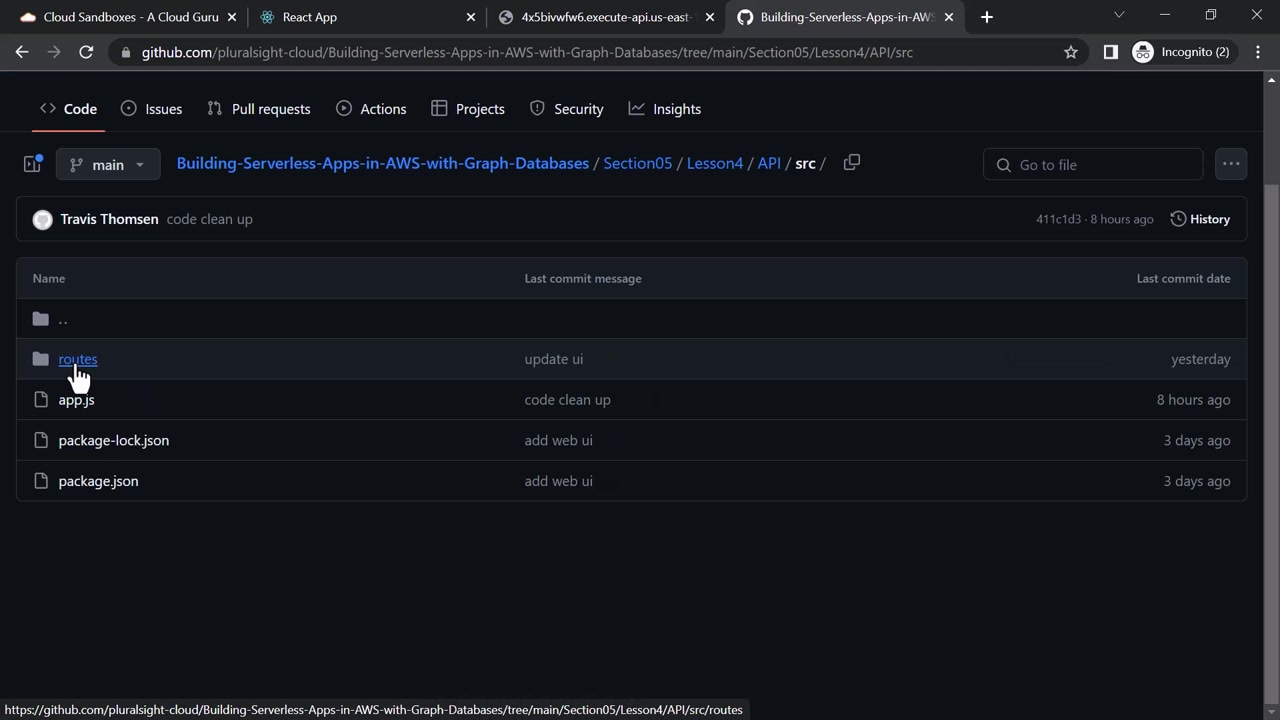Open the three-dot more options button
Viewport: 1280px width, 720px height.
click(x=1231, y=164)
